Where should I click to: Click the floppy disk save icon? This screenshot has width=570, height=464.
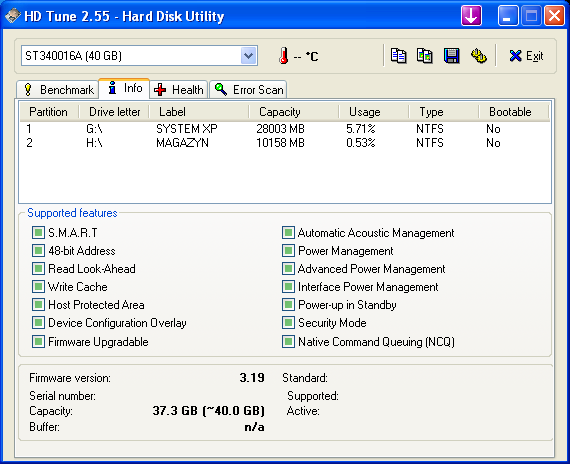coord(451,56)
